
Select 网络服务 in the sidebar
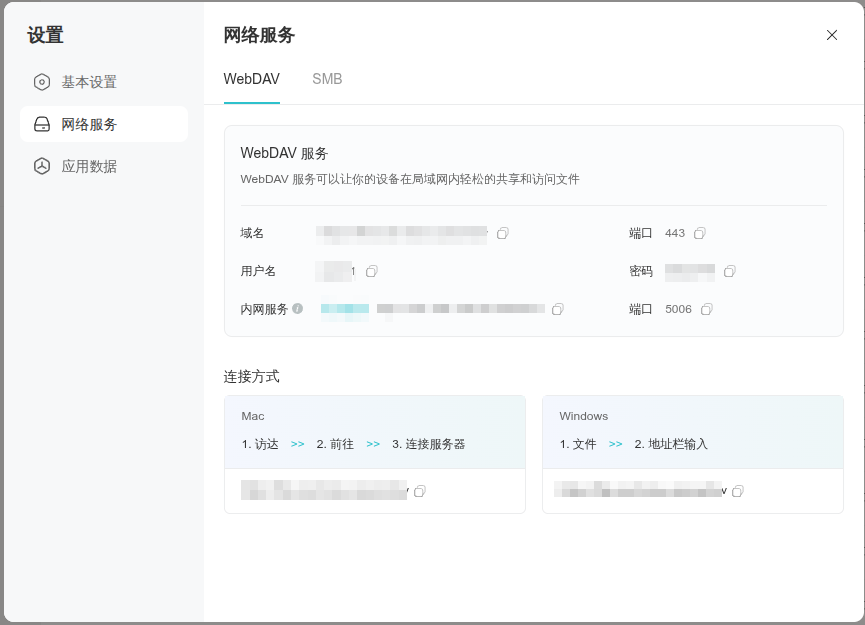click(104, 124)
